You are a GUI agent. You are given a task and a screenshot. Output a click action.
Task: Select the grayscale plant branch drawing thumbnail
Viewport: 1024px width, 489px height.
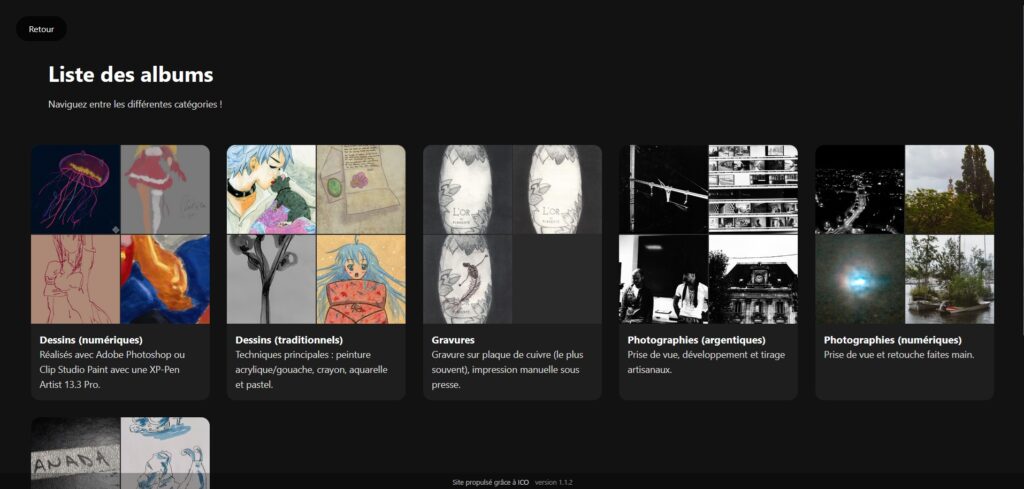point(271,279)
